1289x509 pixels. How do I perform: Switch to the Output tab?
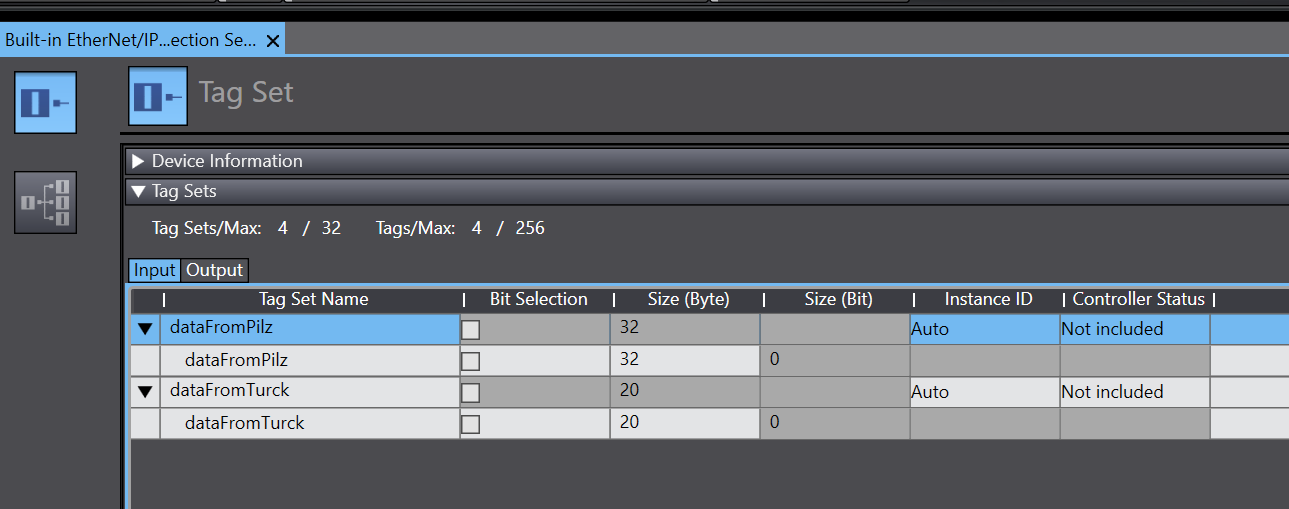(214, 270)
